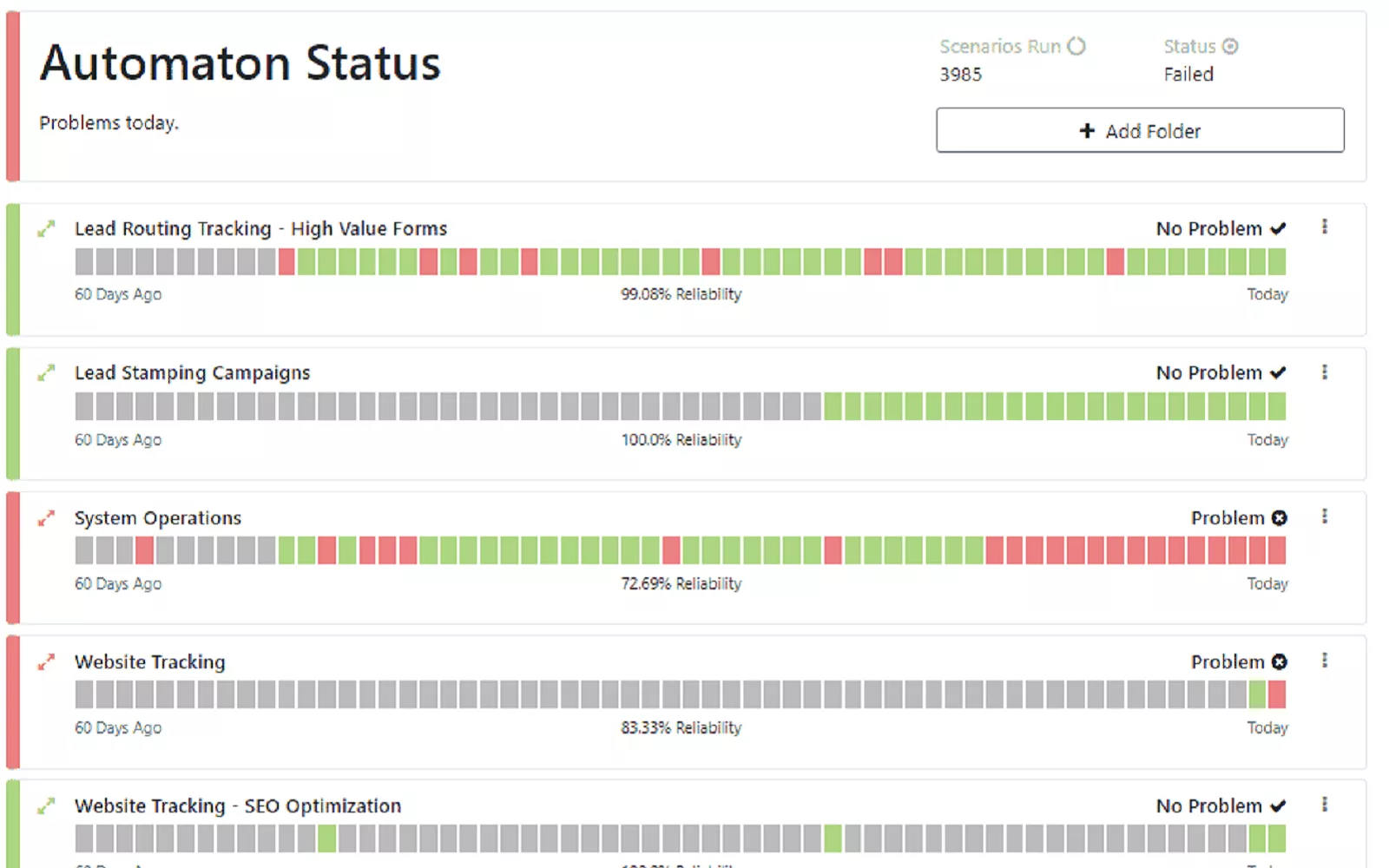Click expand icon for Website Tracking SEO Optimization

(46, 806)
